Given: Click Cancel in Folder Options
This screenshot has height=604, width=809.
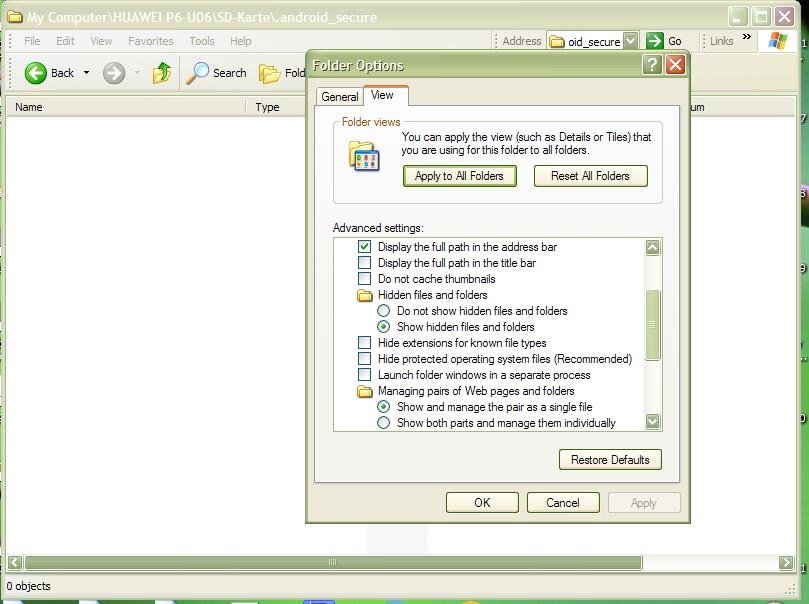Looking at the screenshot, I should point(563,502).
